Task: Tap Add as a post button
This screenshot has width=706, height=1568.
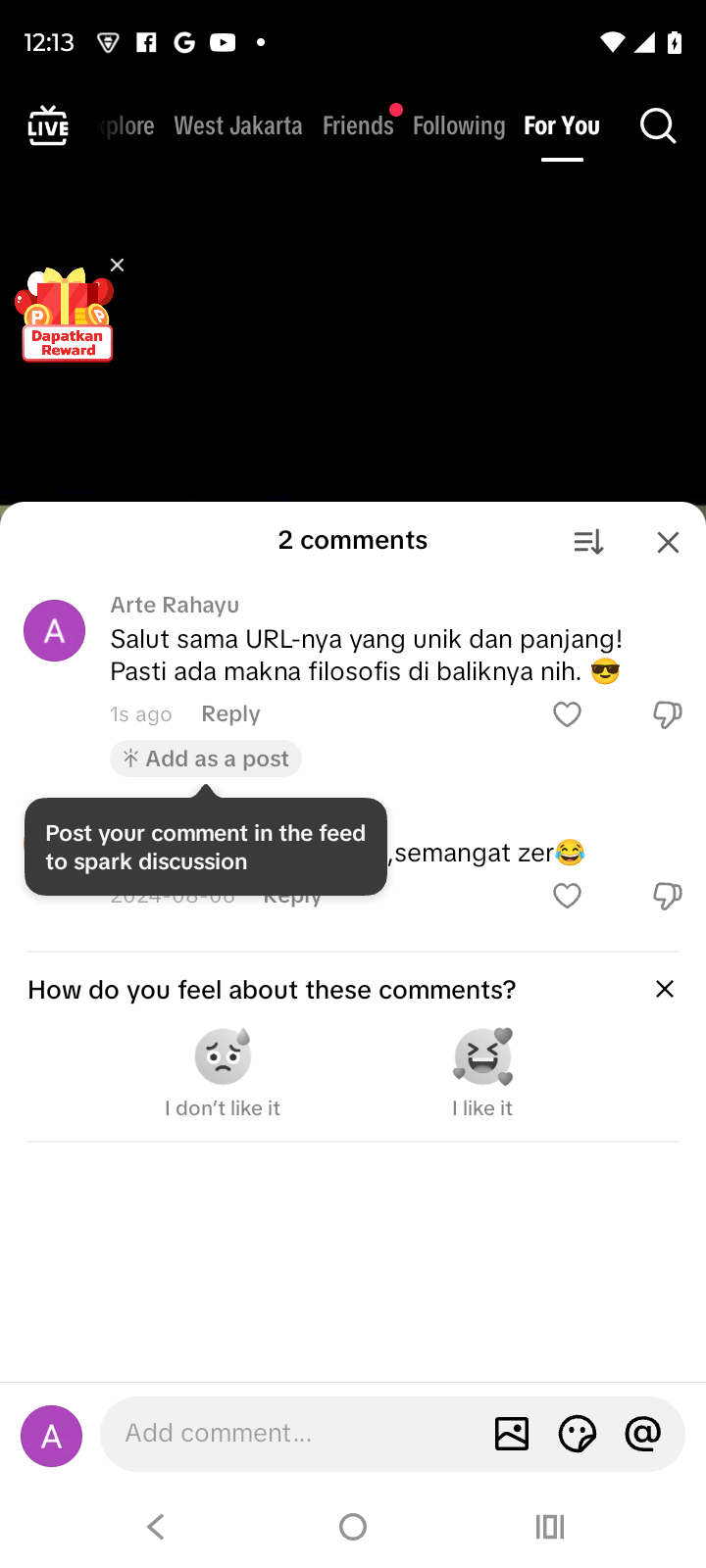Action: [x=206, y=759]
